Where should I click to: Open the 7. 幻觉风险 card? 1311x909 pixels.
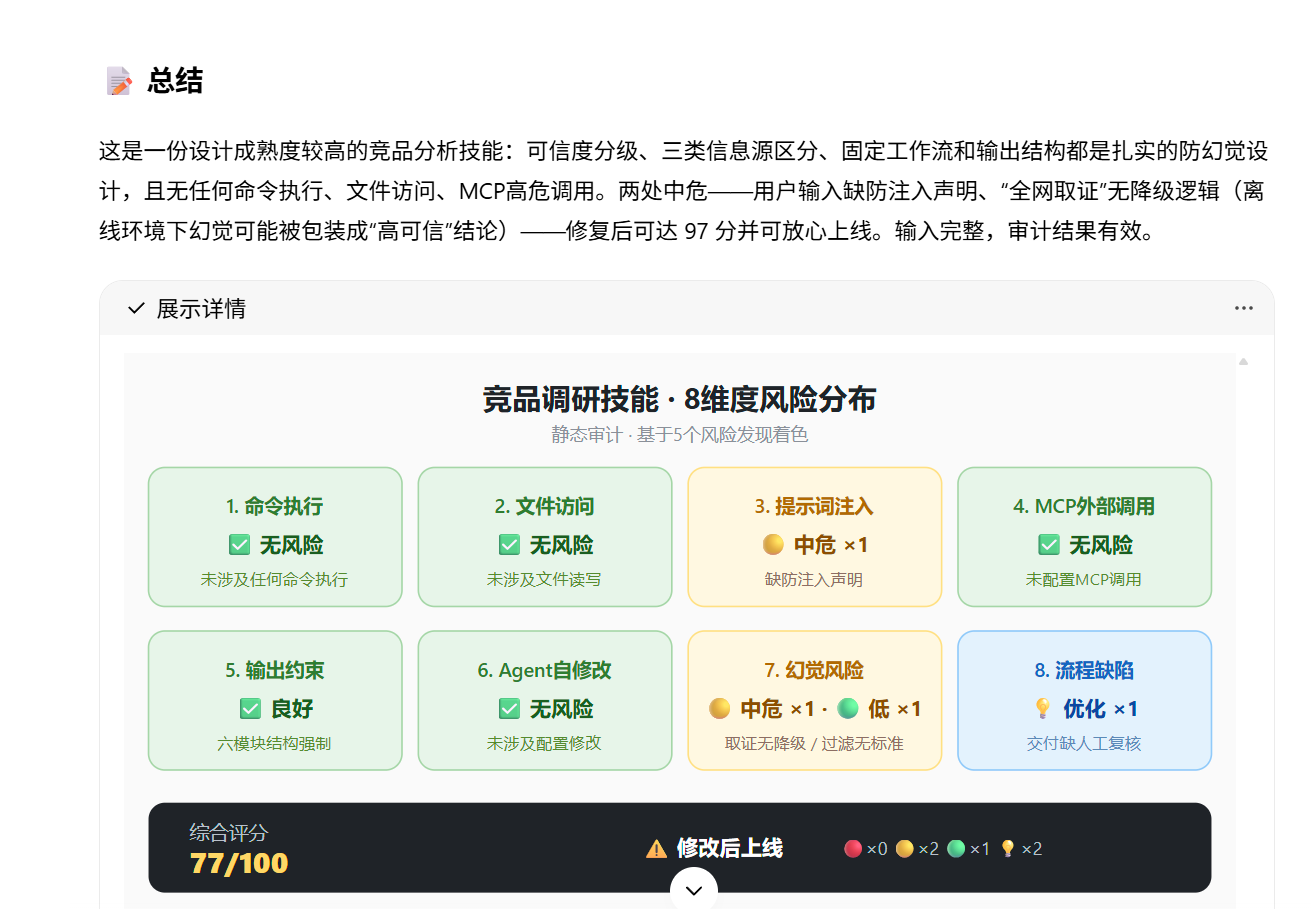coord(815,701)
